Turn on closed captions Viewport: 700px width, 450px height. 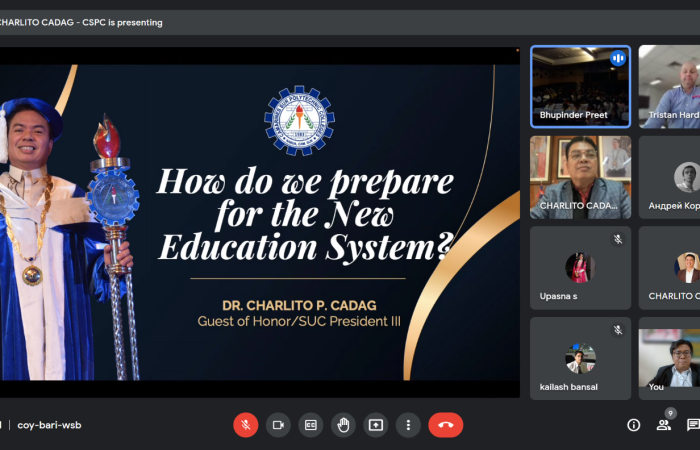(311, 425)
